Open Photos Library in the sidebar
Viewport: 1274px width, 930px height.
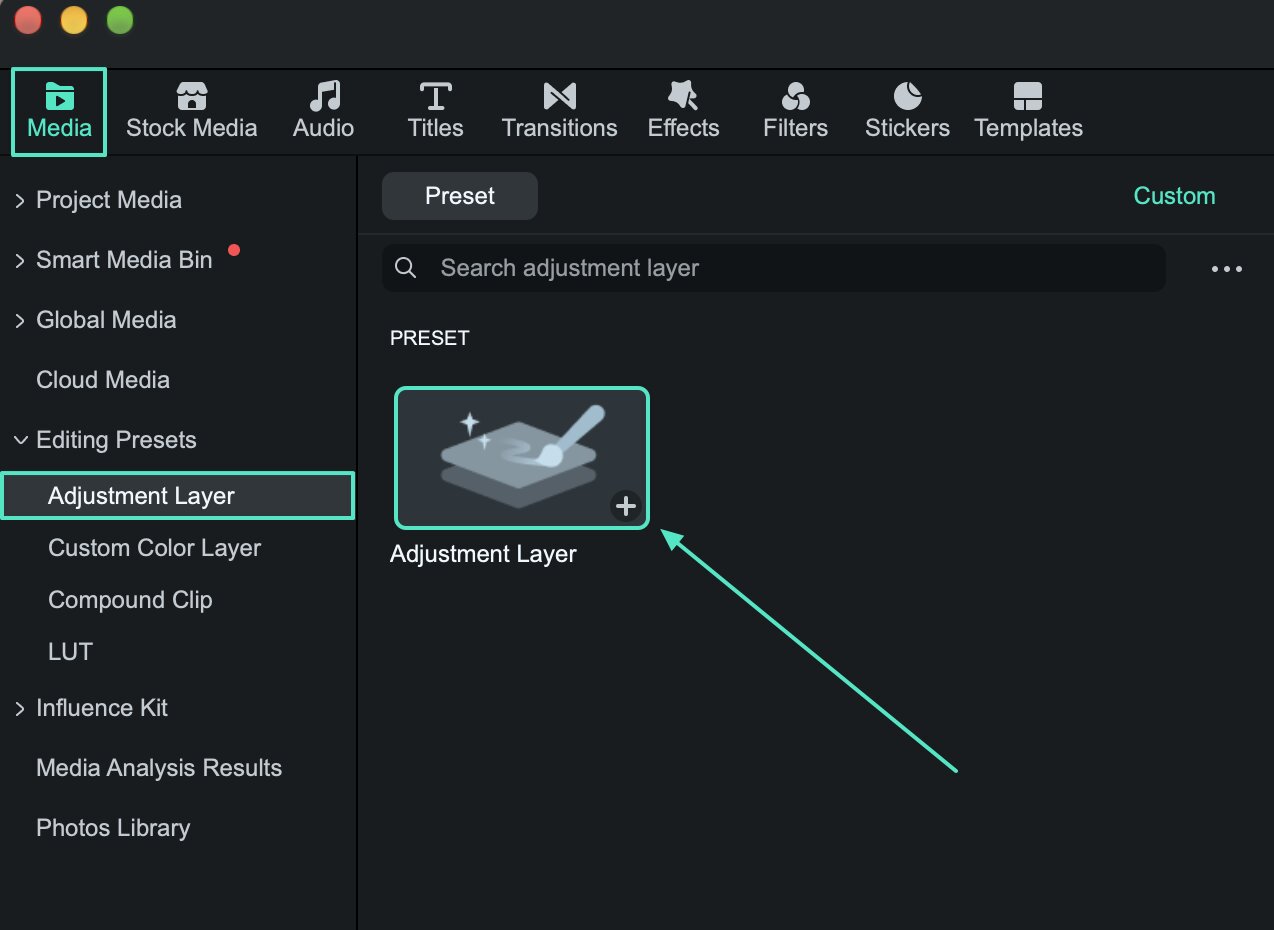point(113,828)
